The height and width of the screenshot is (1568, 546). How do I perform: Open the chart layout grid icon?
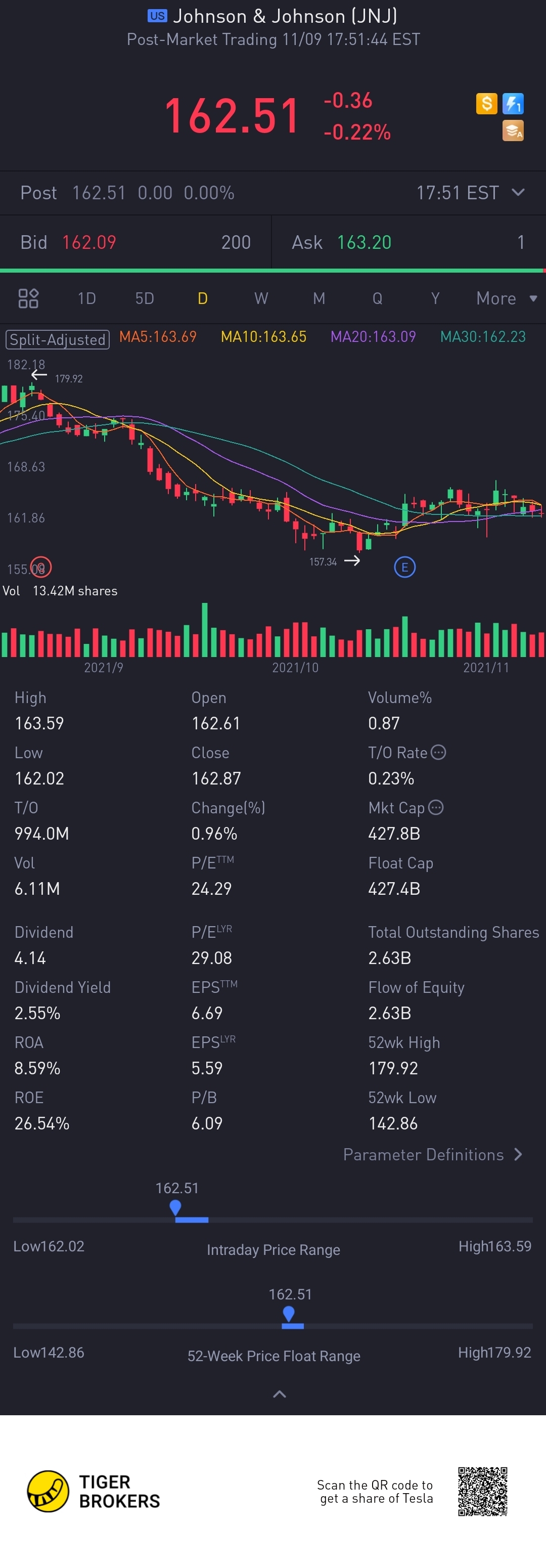click(28, 298)
